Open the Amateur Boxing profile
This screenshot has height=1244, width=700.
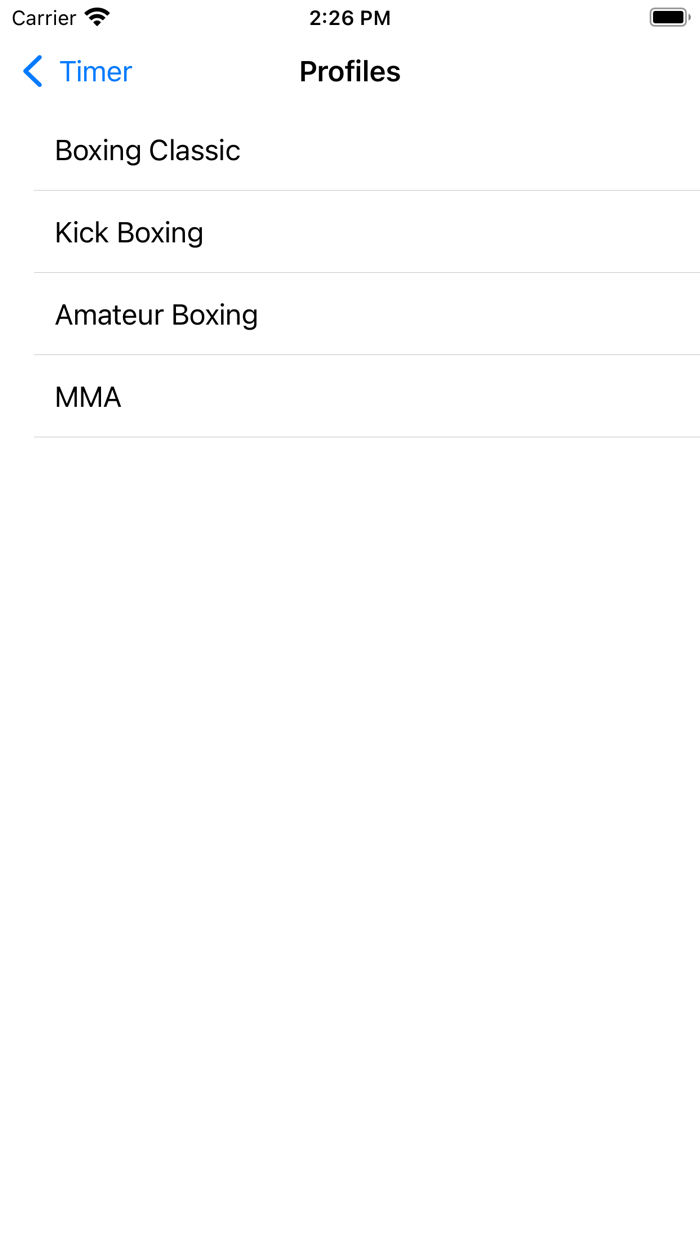(157, 314)
